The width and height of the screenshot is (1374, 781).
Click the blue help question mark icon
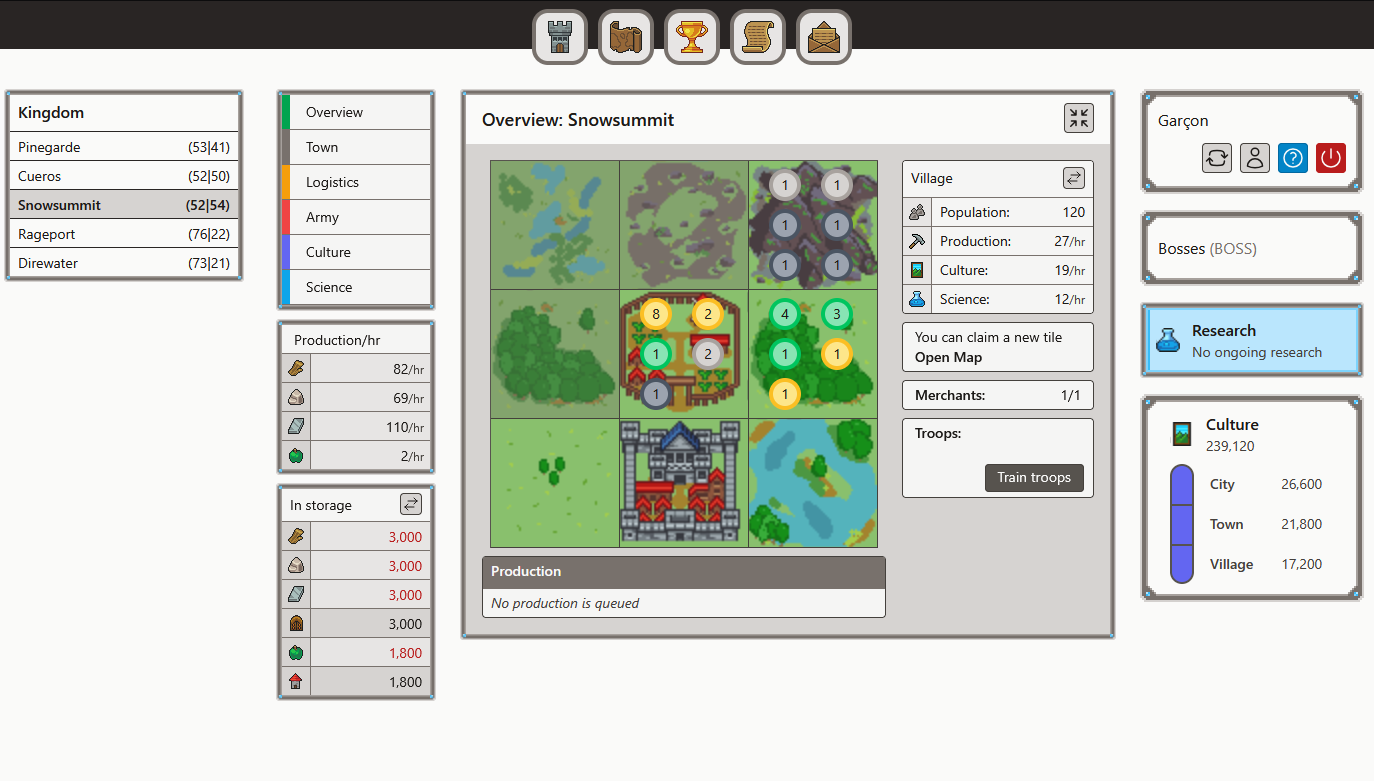click(1292, 158)
